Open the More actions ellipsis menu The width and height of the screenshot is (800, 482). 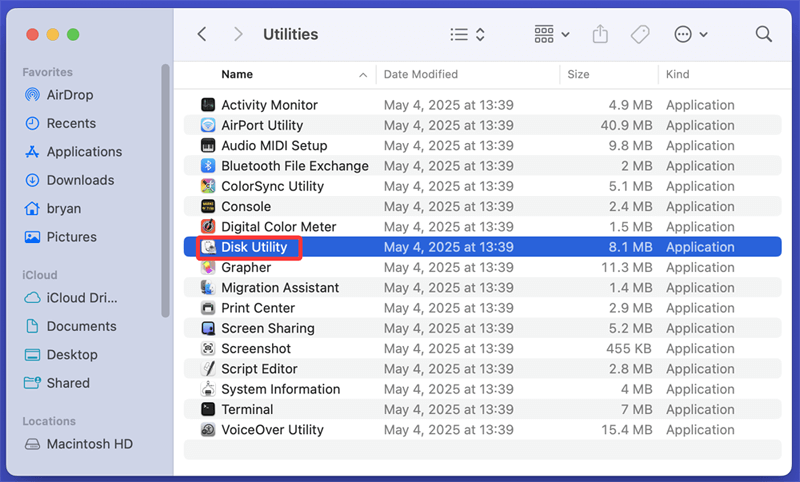[691, 34]
